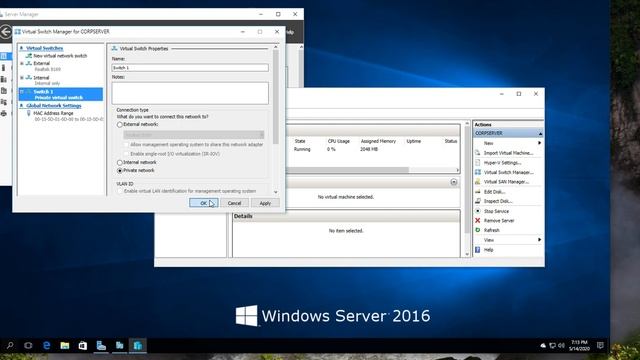The image size is (640, 360).
Task: Click the 2048 MB assigned memory cell
Action: click(369, 149)
